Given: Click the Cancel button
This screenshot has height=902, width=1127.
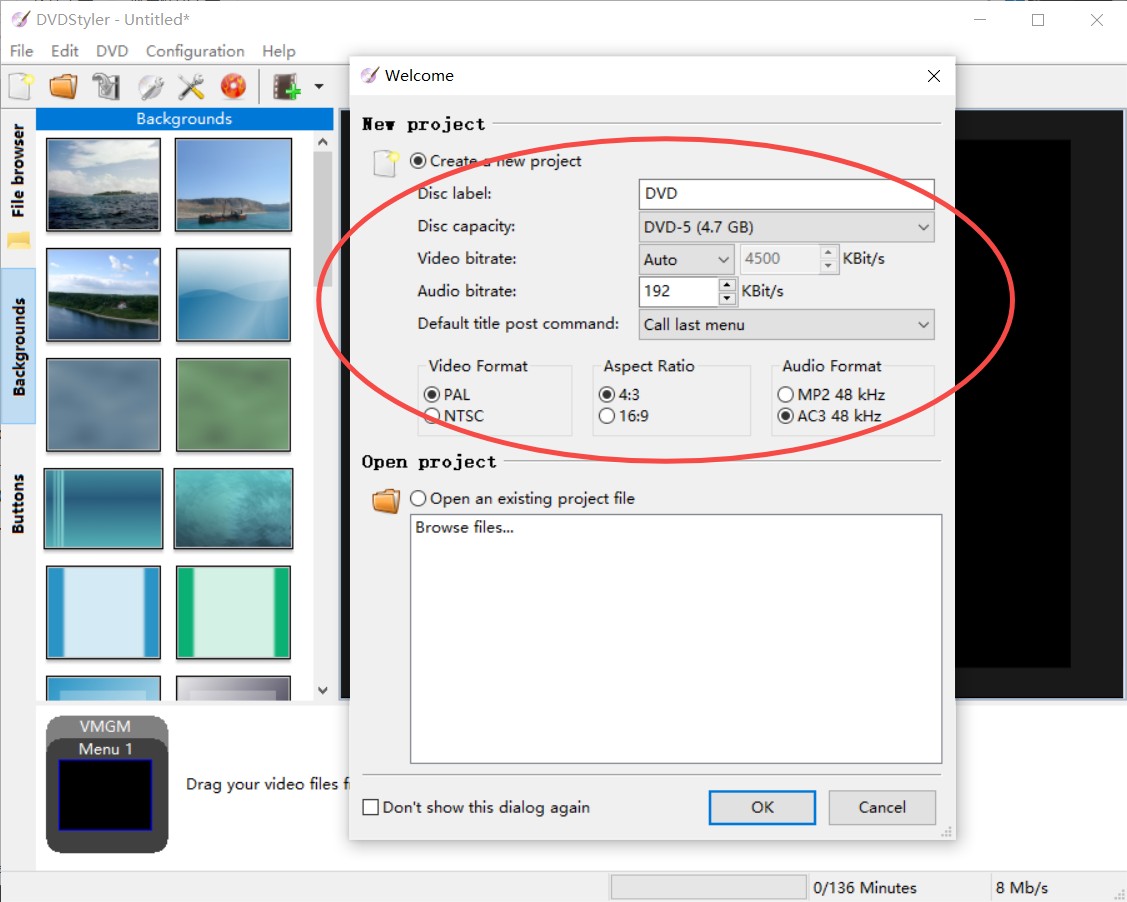Looking at the screenshot, I should tap(882, 807).
